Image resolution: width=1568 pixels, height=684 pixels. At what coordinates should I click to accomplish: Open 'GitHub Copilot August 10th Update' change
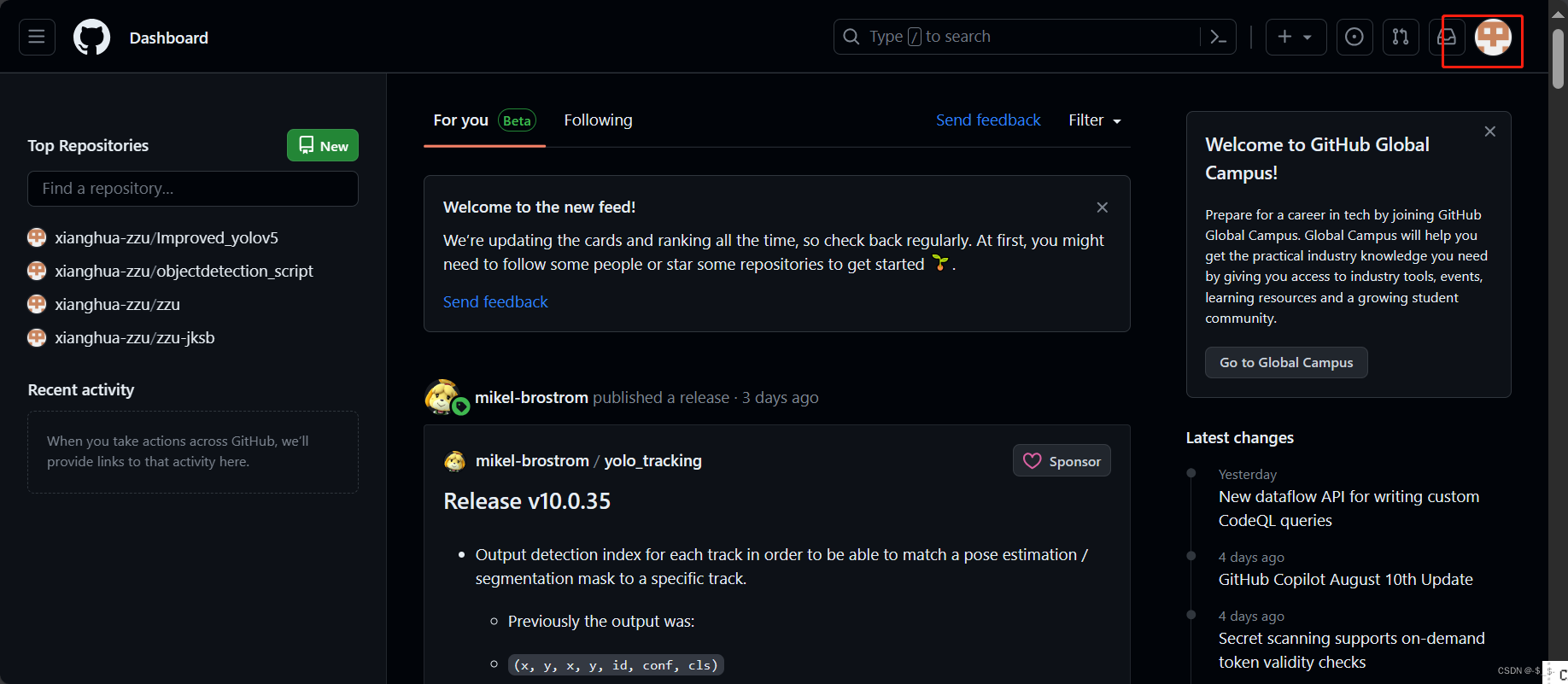[x=1345, y=579]
